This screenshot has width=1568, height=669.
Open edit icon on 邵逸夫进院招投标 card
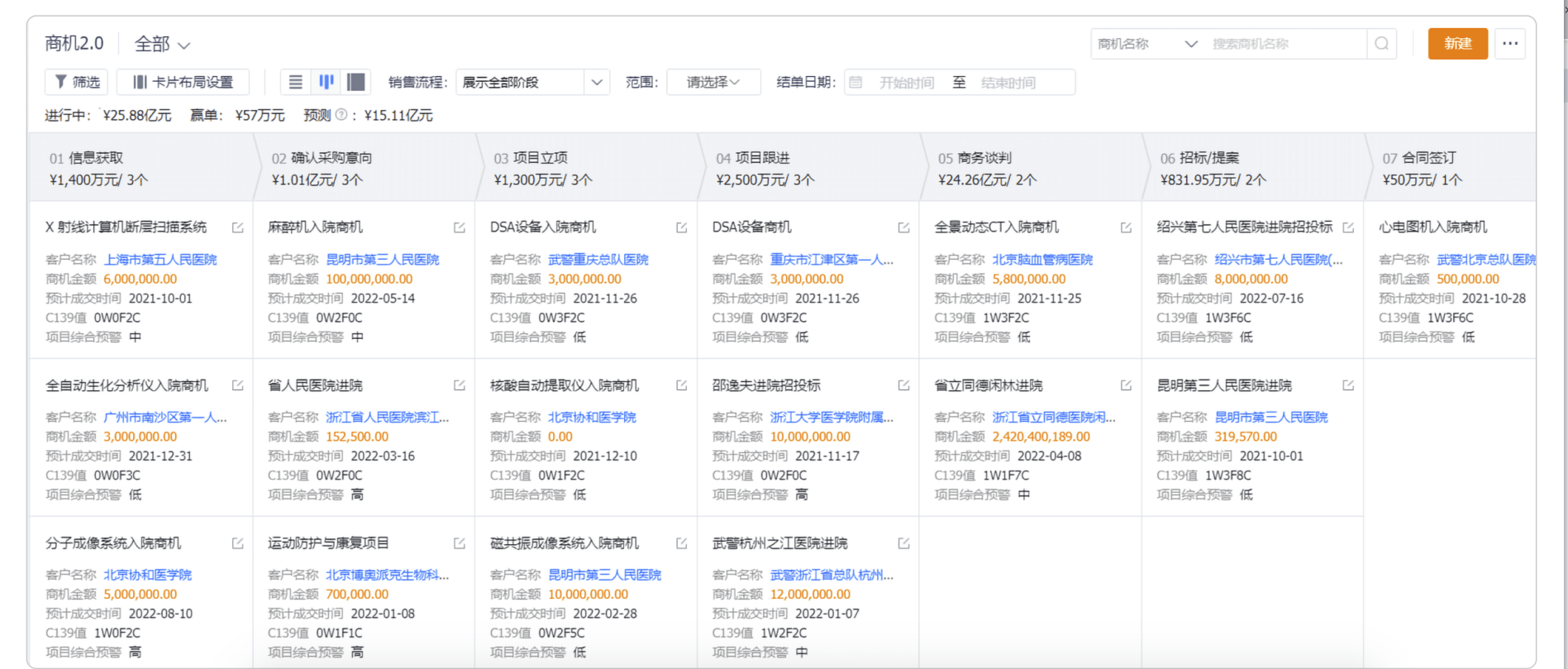click(904, 385)
